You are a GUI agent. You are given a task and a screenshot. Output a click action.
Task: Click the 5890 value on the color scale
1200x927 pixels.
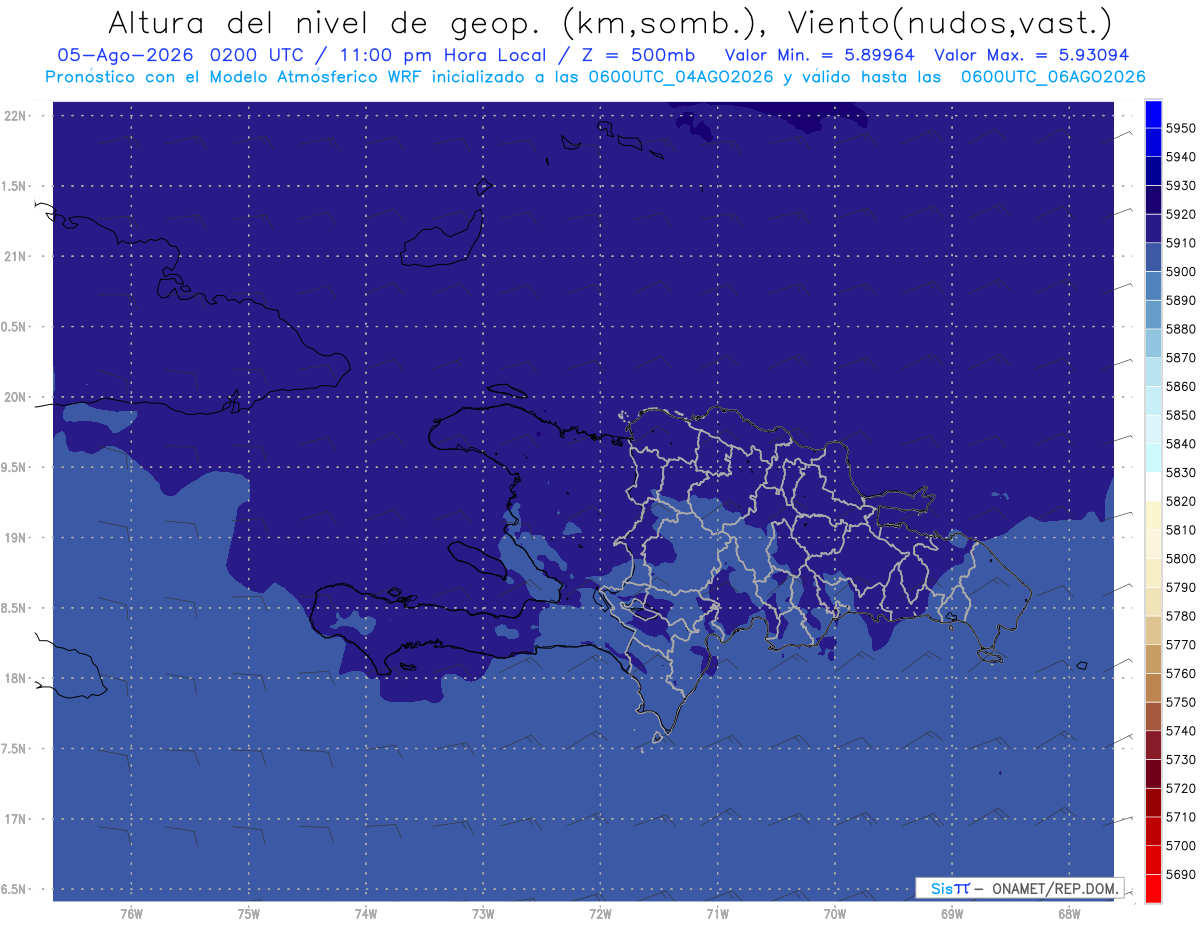pos(1180,301)
